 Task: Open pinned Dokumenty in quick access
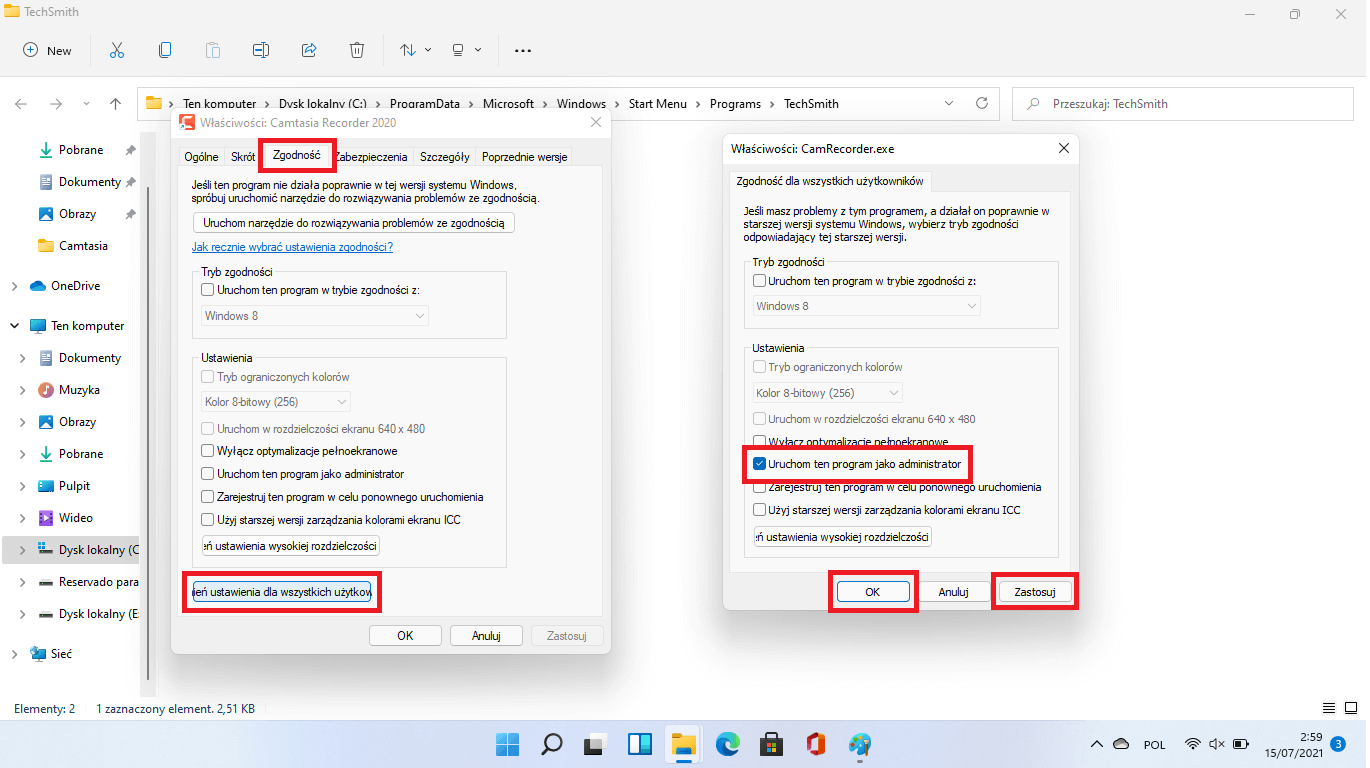click(x=89, y=182)
